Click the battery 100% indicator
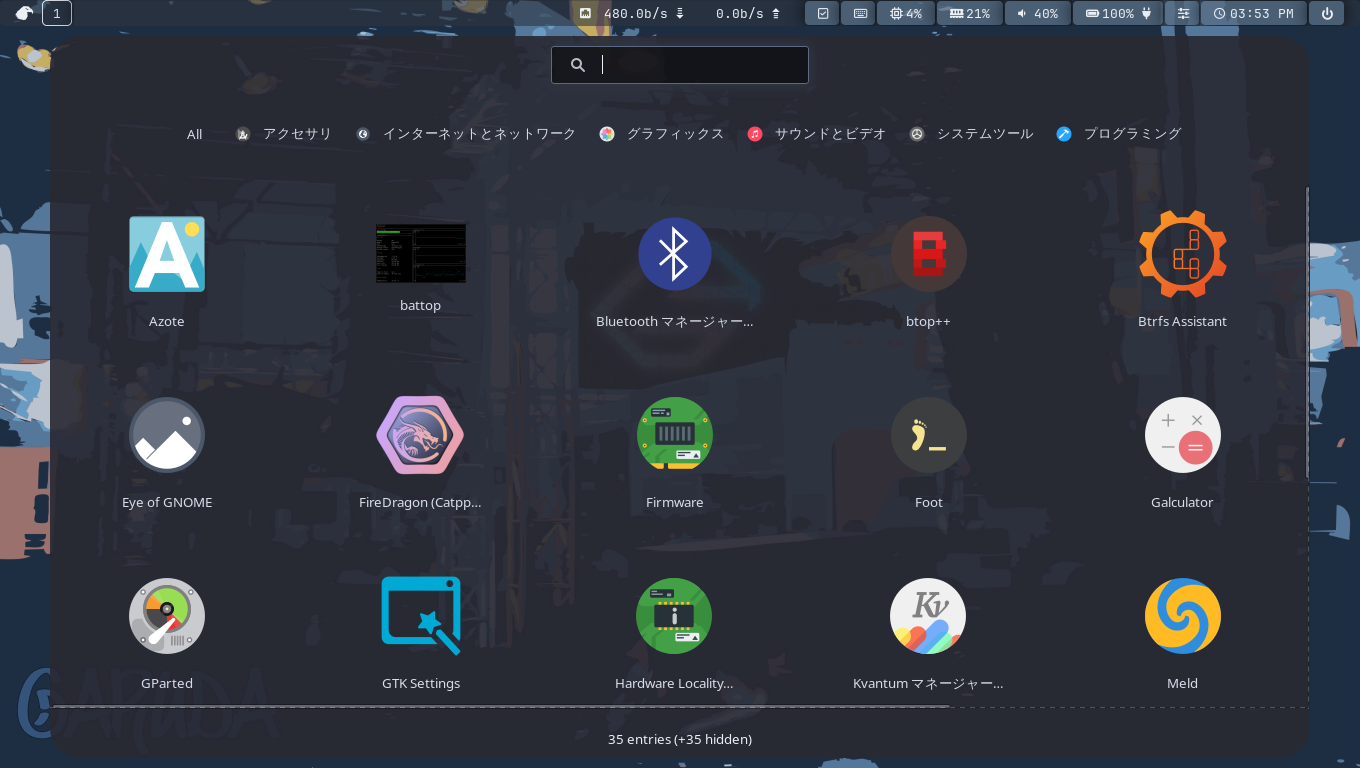The image size is (1360, 768). [x=1118, y=13]
